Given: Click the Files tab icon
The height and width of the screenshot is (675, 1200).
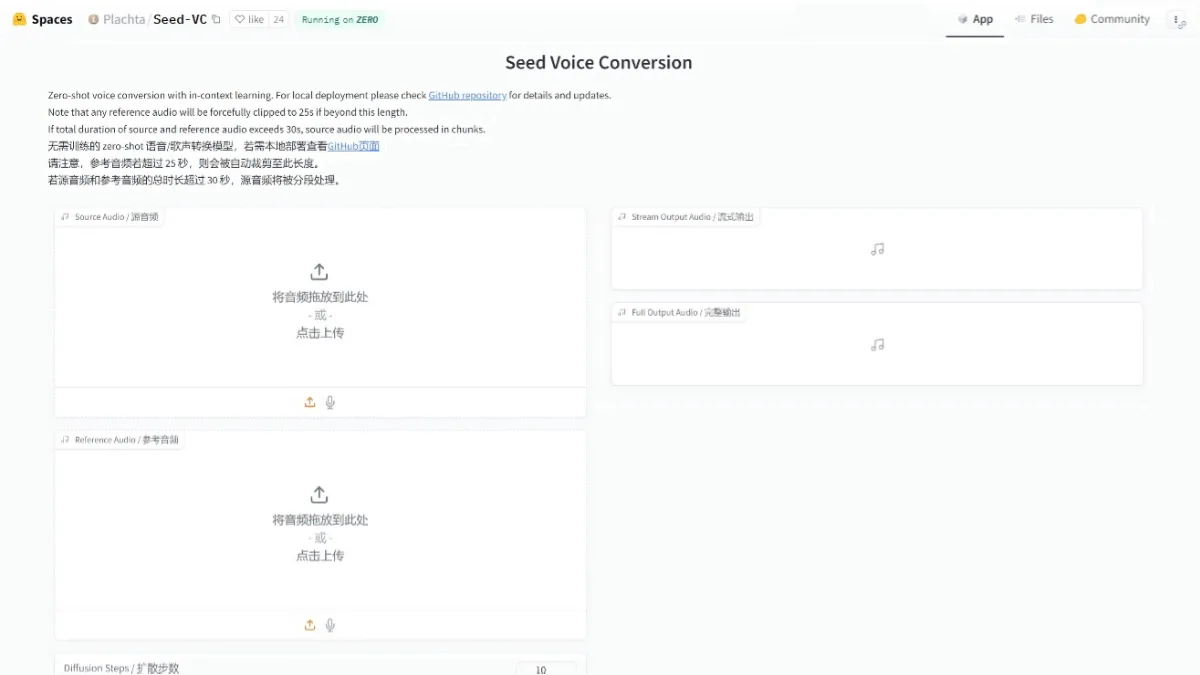Looking at the screenshot, I should pos(1020,19).
